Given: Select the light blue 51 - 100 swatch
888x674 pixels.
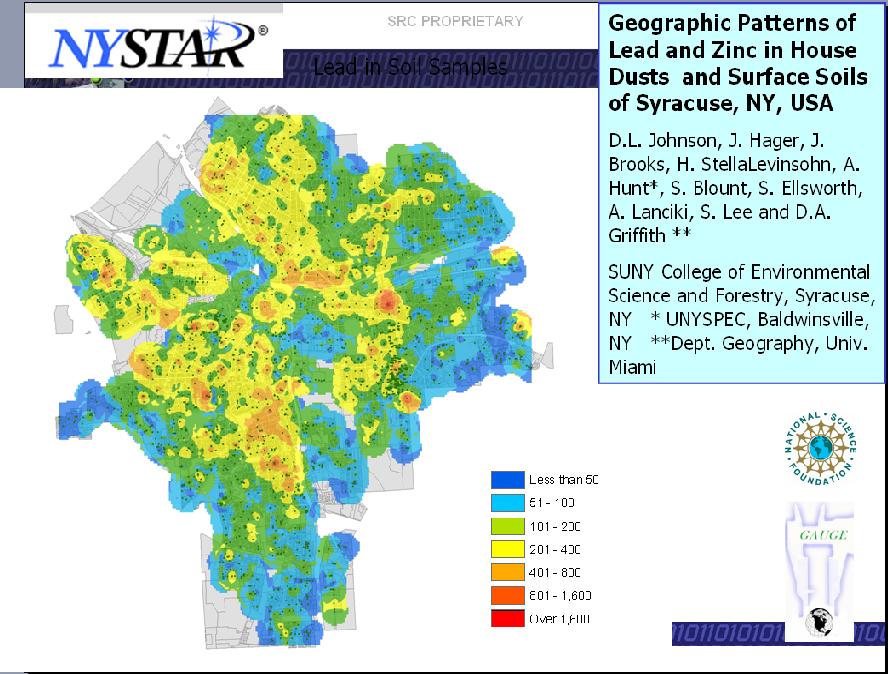Looking at the screenshot, I should pyautogui.click(x=506, y=503).
